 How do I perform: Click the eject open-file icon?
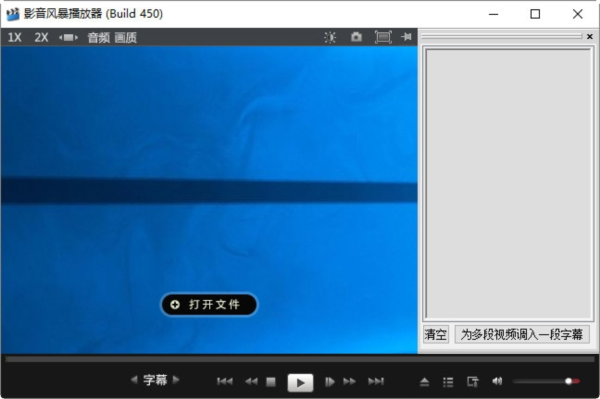424,381
